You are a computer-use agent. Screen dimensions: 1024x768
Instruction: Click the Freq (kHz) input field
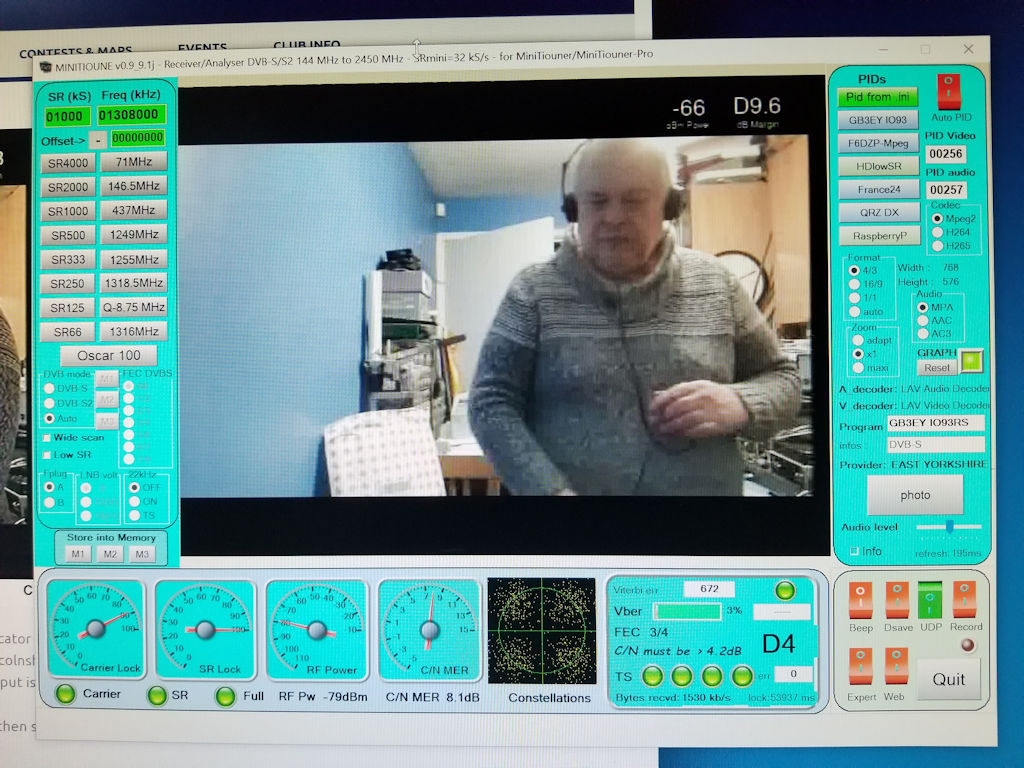click(131, 115)
